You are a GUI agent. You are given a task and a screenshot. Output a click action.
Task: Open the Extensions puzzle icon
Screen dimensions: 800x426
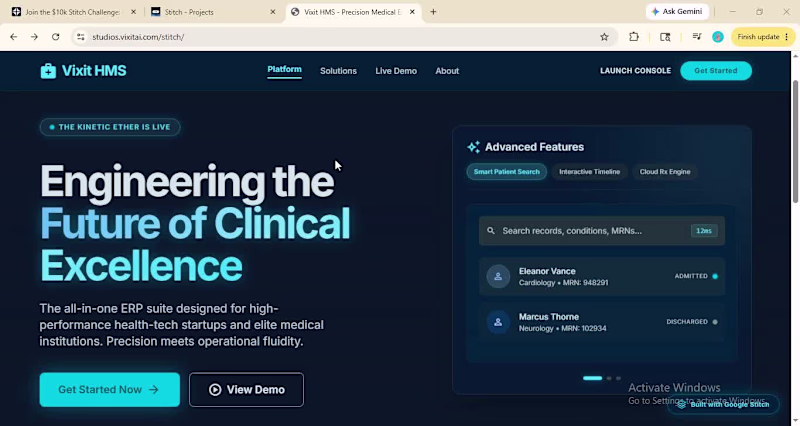point(634,37)
